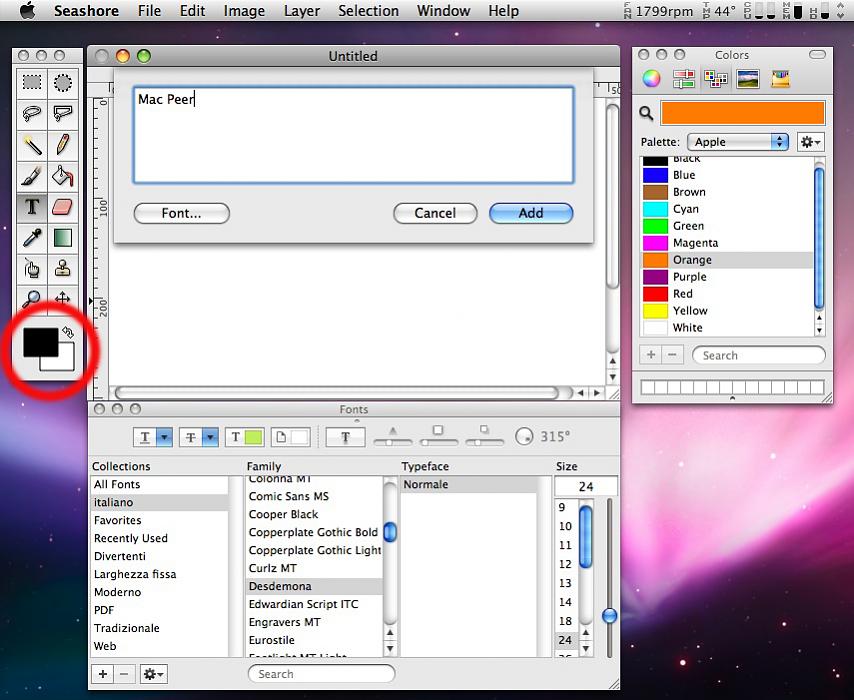Select the eyedropper tool
854x700 pixels.
[x=32, y=238]
